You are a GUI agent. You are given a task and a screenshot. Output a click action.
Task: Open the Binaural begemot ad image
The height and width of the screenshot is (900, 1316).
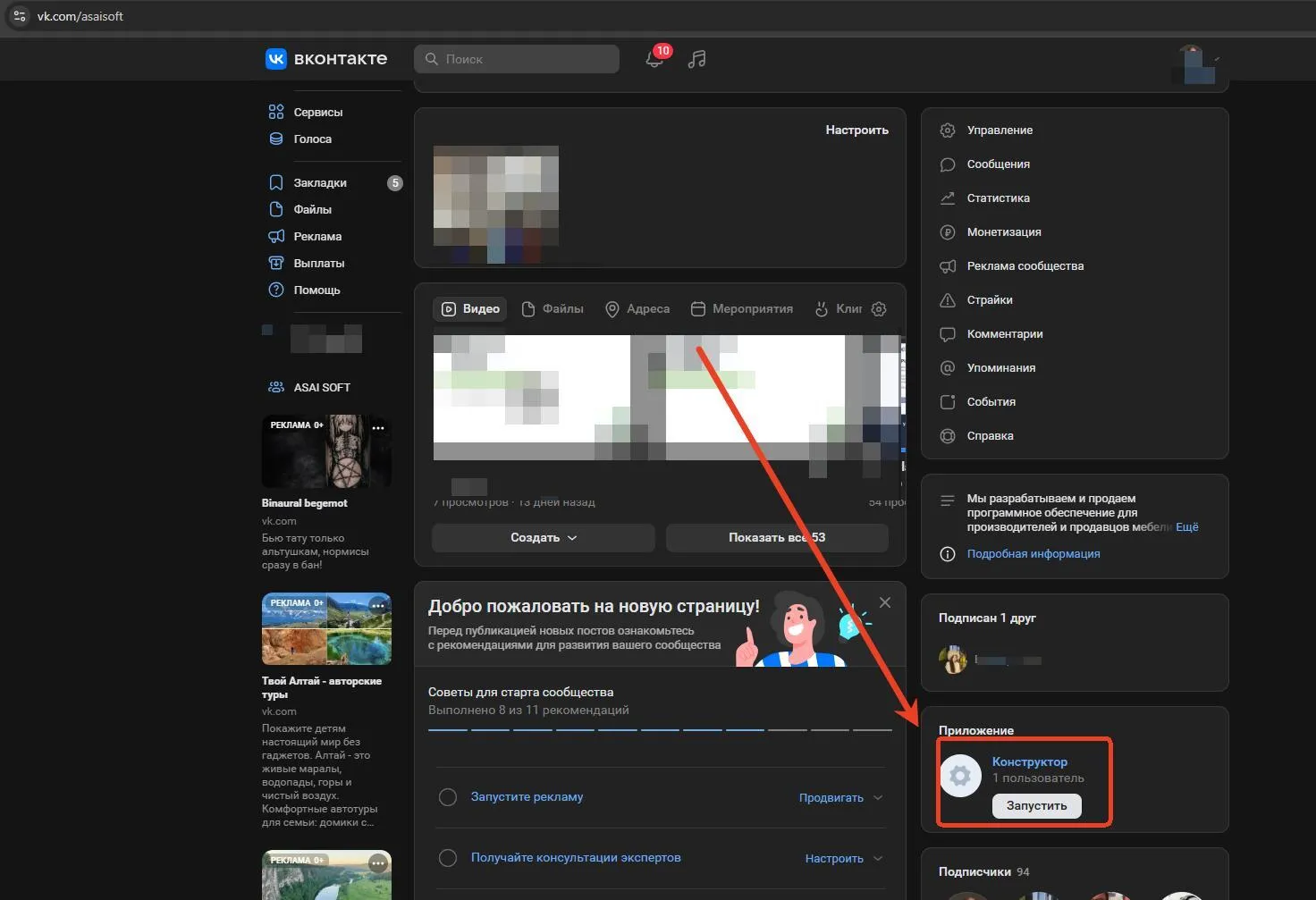[326, 451]
